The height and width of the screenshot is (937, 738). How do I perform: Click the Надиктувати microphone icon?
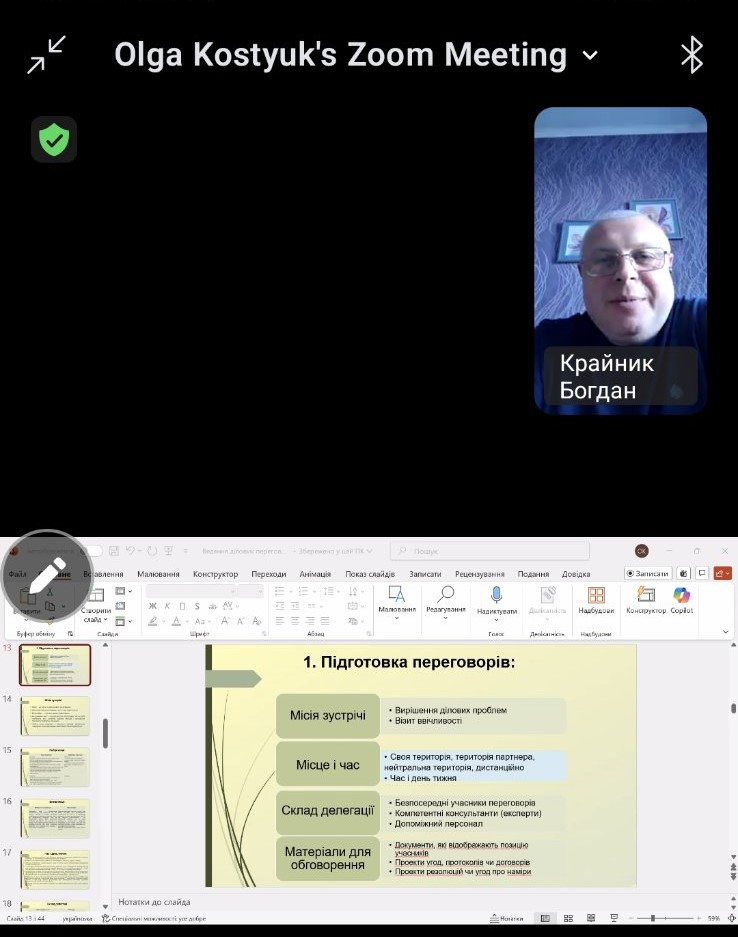coord(497,595)
